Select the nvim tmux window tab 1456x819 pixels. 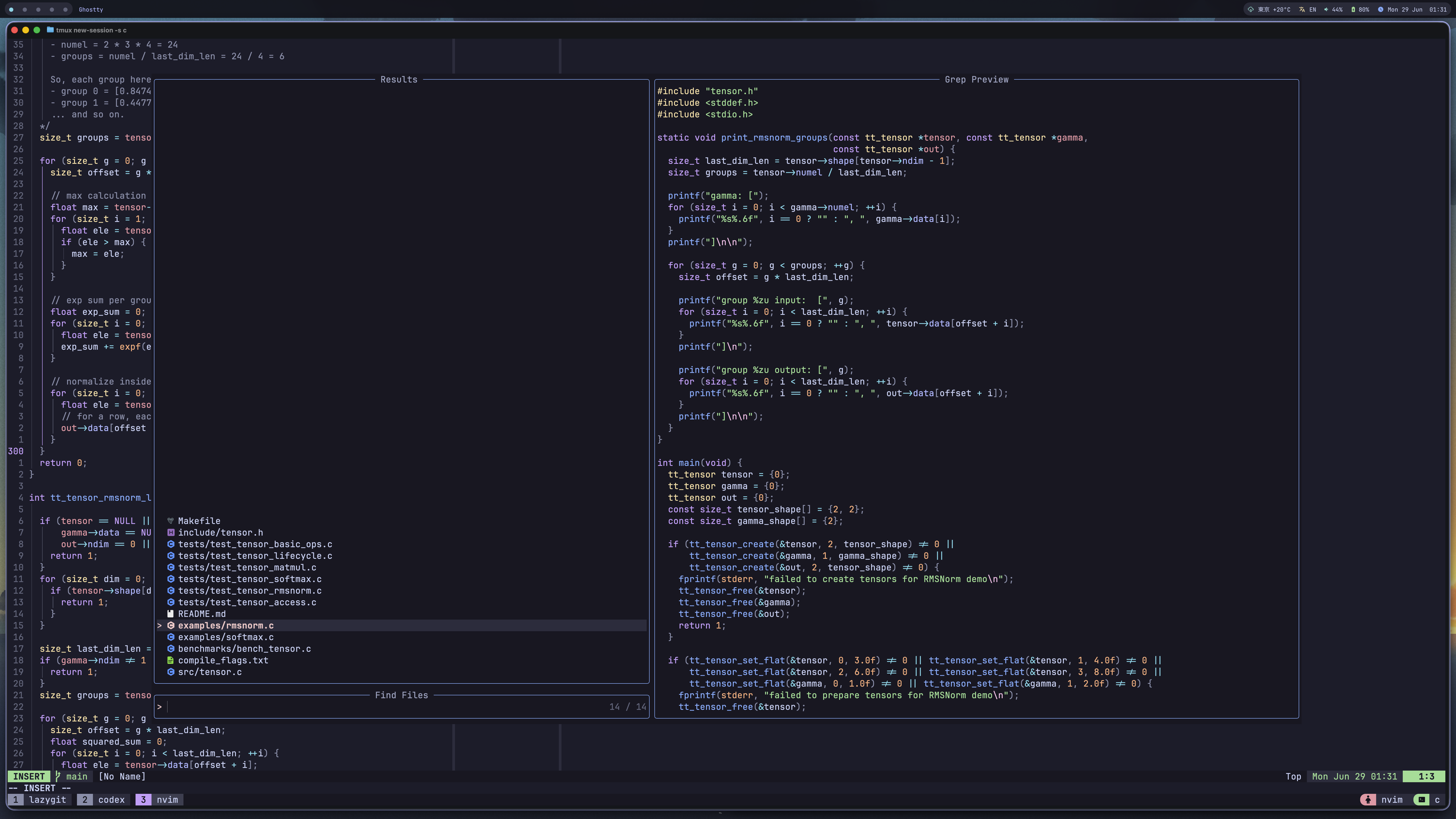(159, 800)
